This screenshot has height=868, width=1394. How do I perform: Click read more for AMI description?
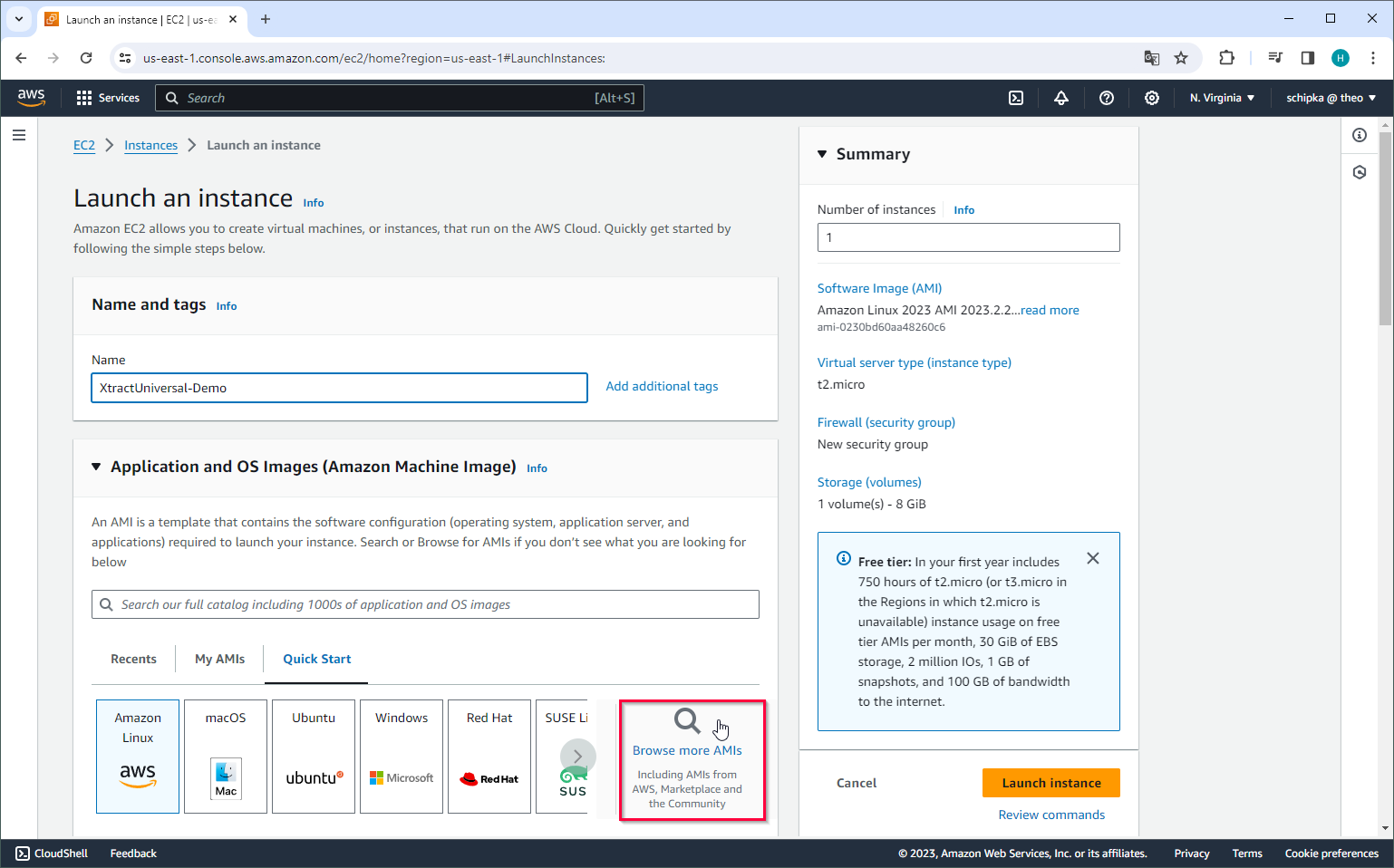point(1050,310)
